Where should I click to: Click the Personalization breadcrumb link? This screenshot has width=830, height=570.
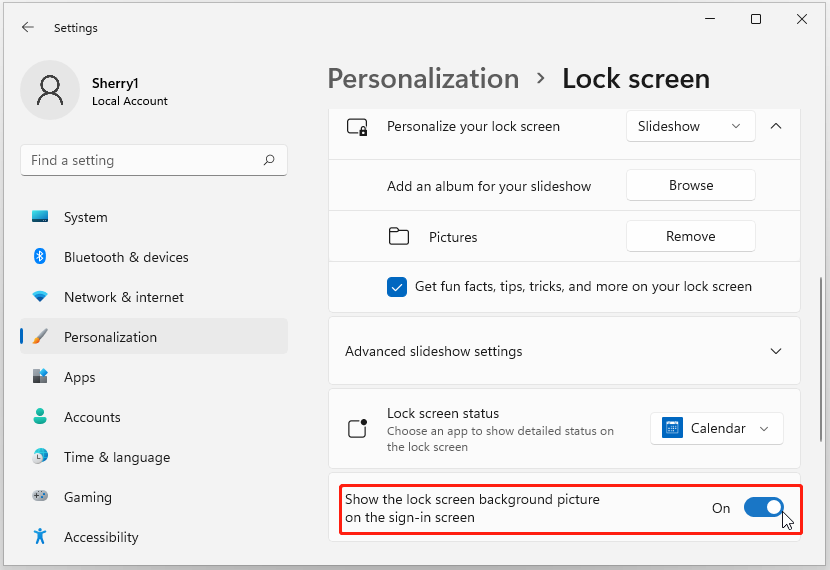point(423,78)
